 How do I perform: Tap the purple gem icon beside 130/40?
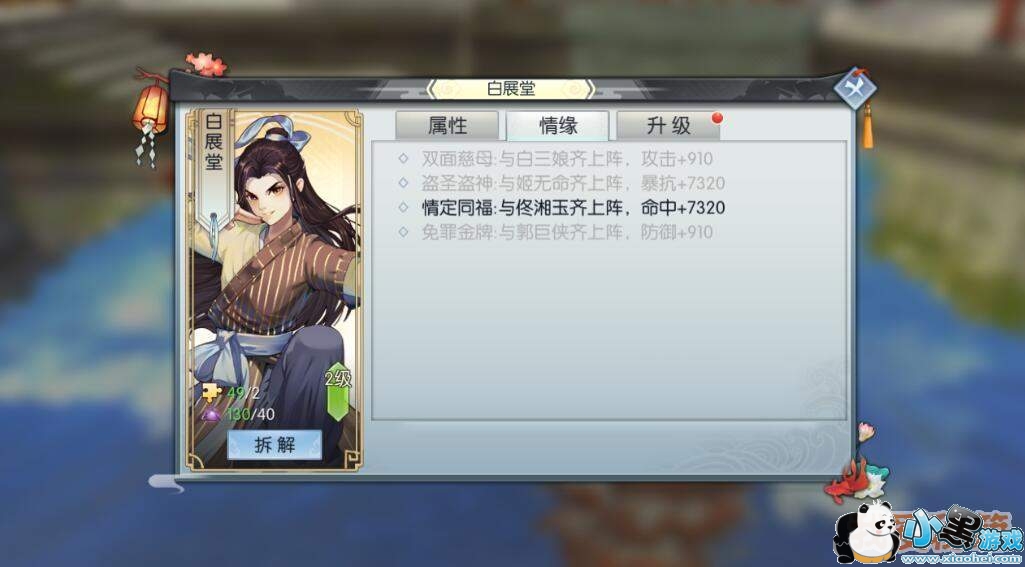pyautogui.click(x=212, y=413)
